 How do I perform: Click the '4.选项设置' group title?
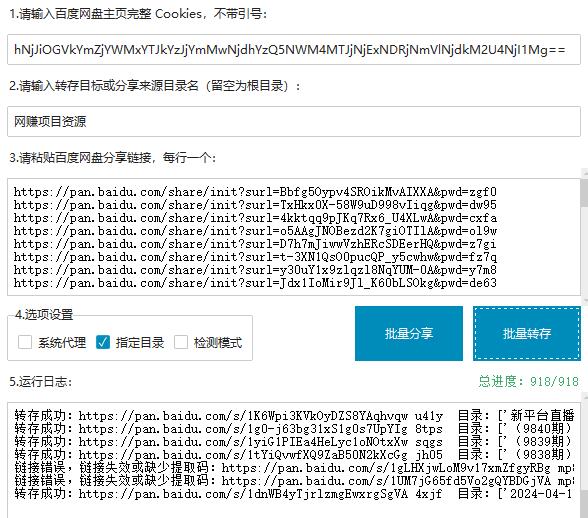[x=44, y=315]
